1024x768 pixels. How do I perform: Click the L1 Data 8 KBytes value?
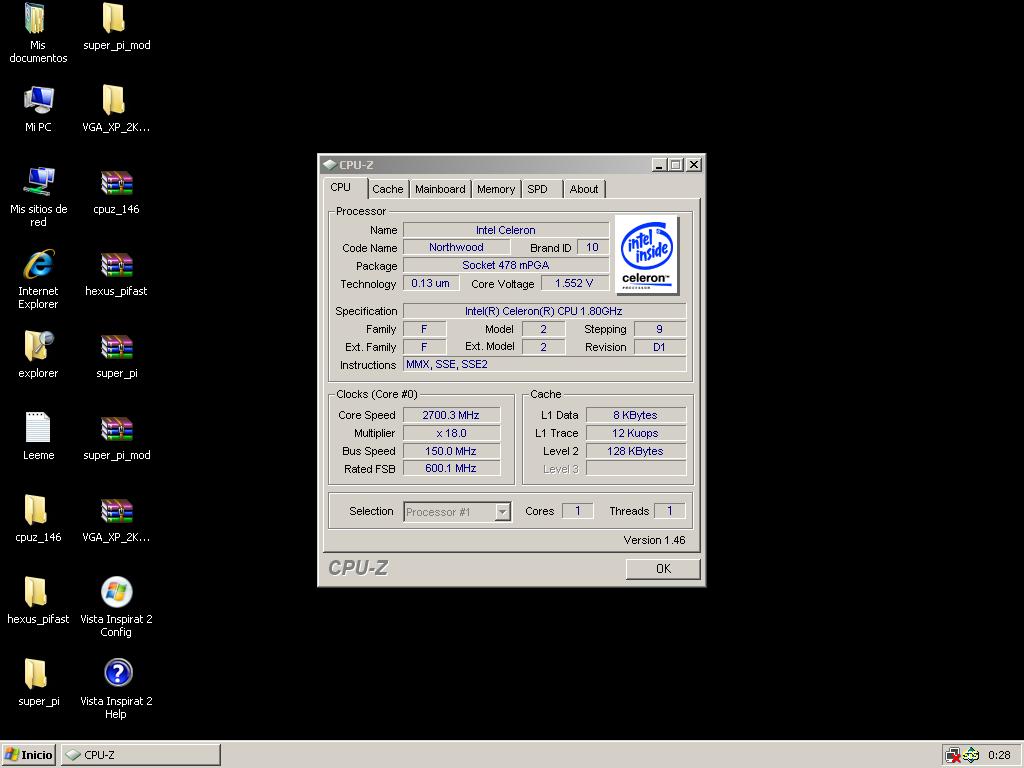(x=635, y=415)
